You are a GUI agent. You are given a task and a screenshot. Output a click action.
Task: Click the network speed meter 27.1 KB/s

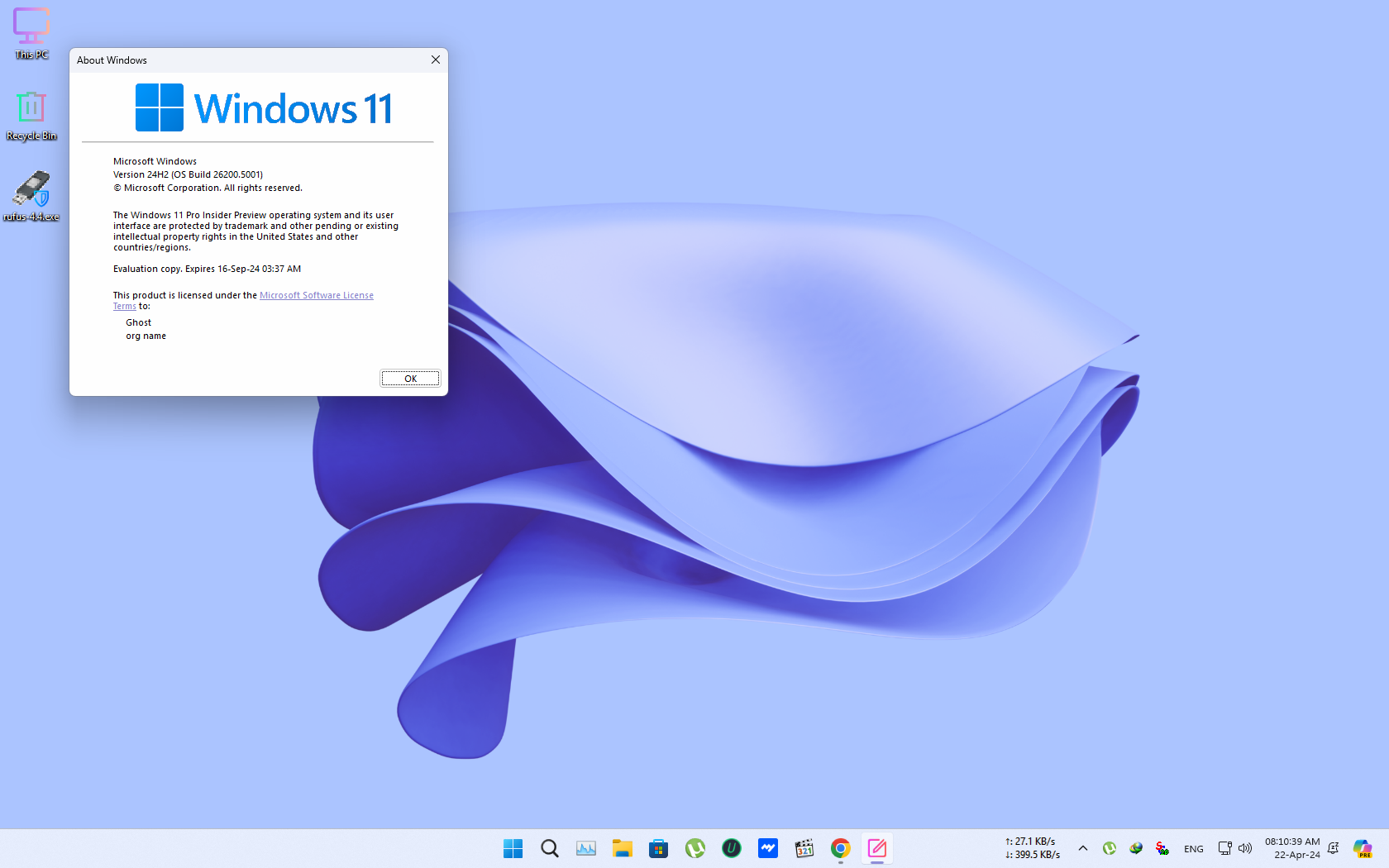pyautogui.click(x=1033, y=848)
